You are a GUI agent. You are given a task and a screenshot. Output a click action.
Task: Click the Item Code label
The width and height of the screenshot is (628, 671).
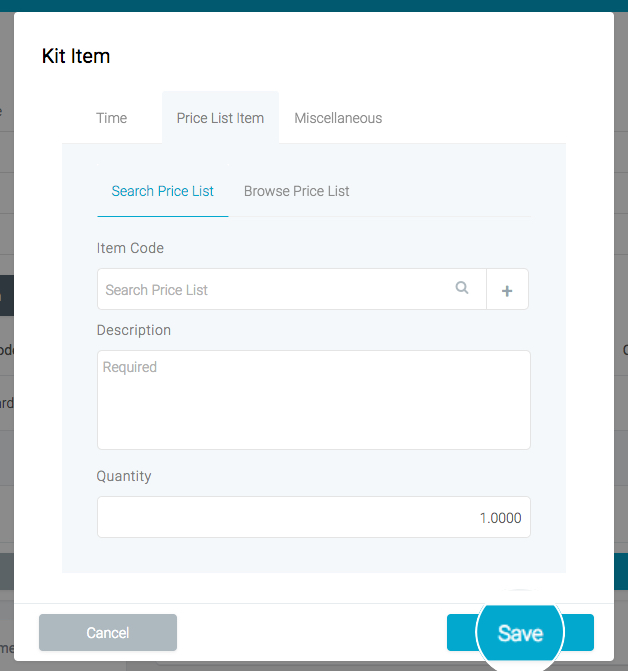click(x=130, y=248)
